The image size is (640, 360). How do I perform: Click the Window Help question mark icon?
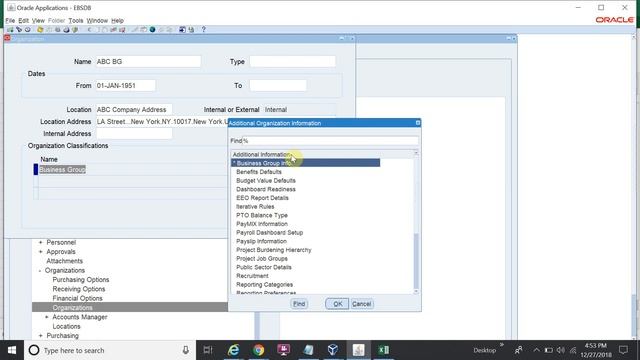tap(203, 29)
